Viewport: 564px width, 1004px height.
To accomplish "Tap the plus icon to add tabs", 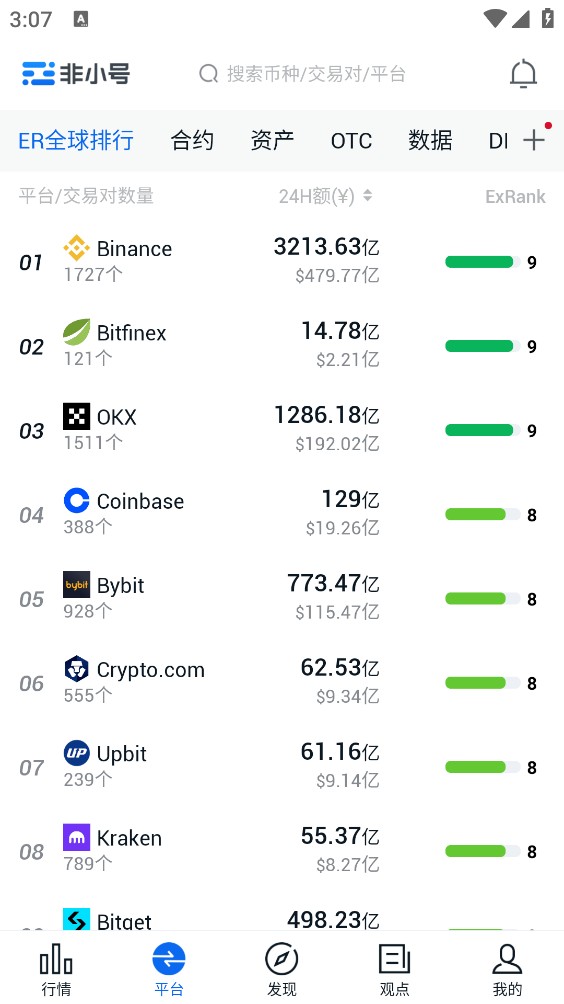I will (x=533, y=140).
